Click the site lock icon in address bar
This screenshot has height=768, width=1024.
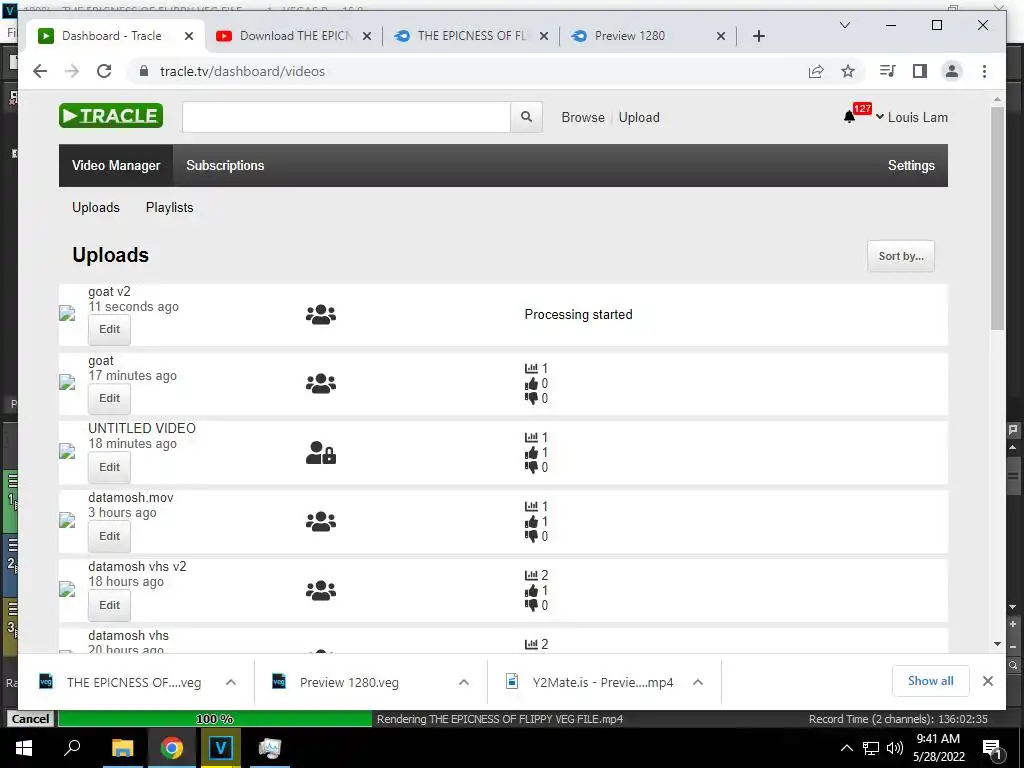144,71
